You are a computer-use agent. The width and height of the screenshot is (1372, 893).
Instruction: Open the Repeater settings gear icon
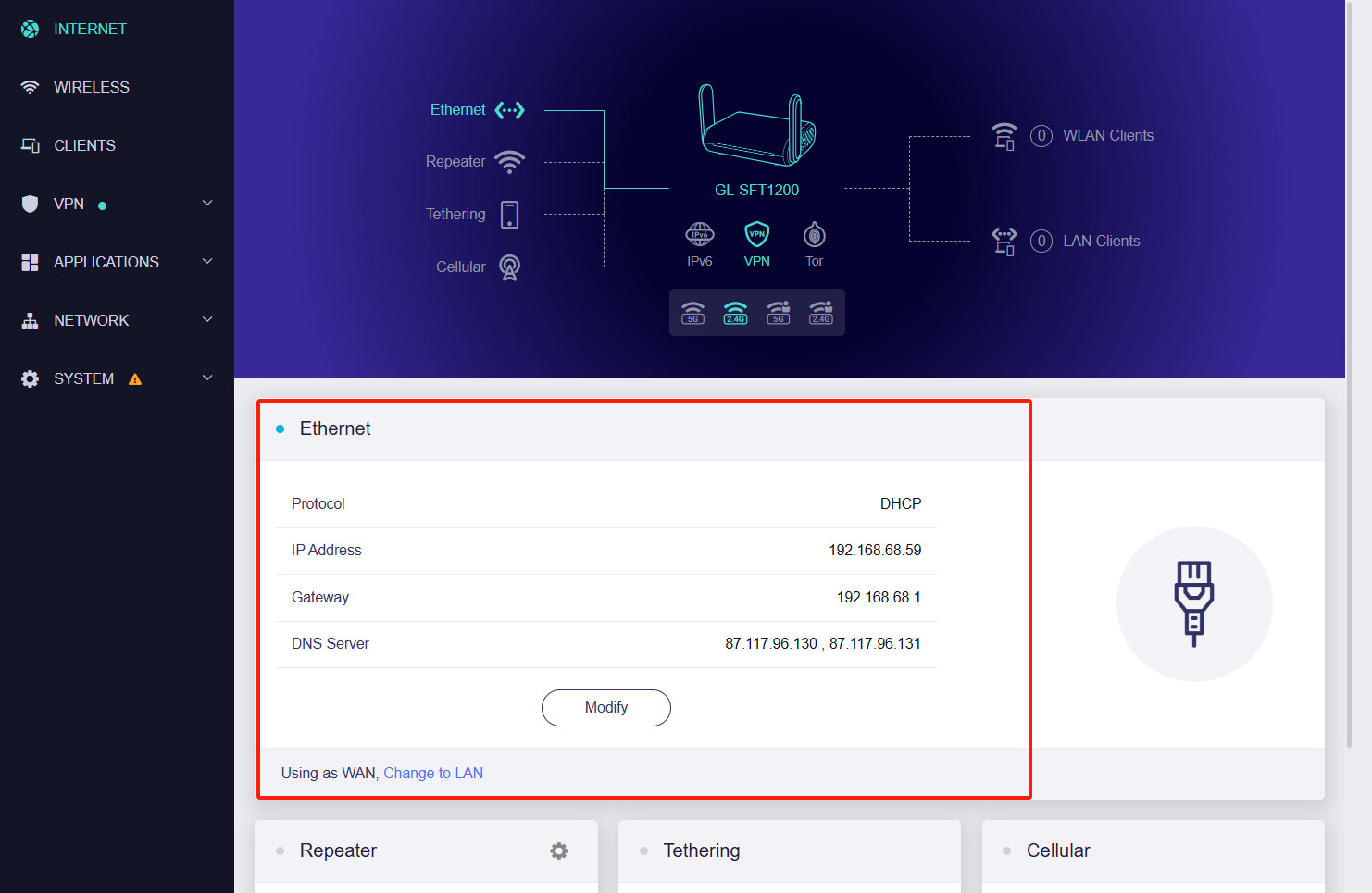[x=559, y=850]
